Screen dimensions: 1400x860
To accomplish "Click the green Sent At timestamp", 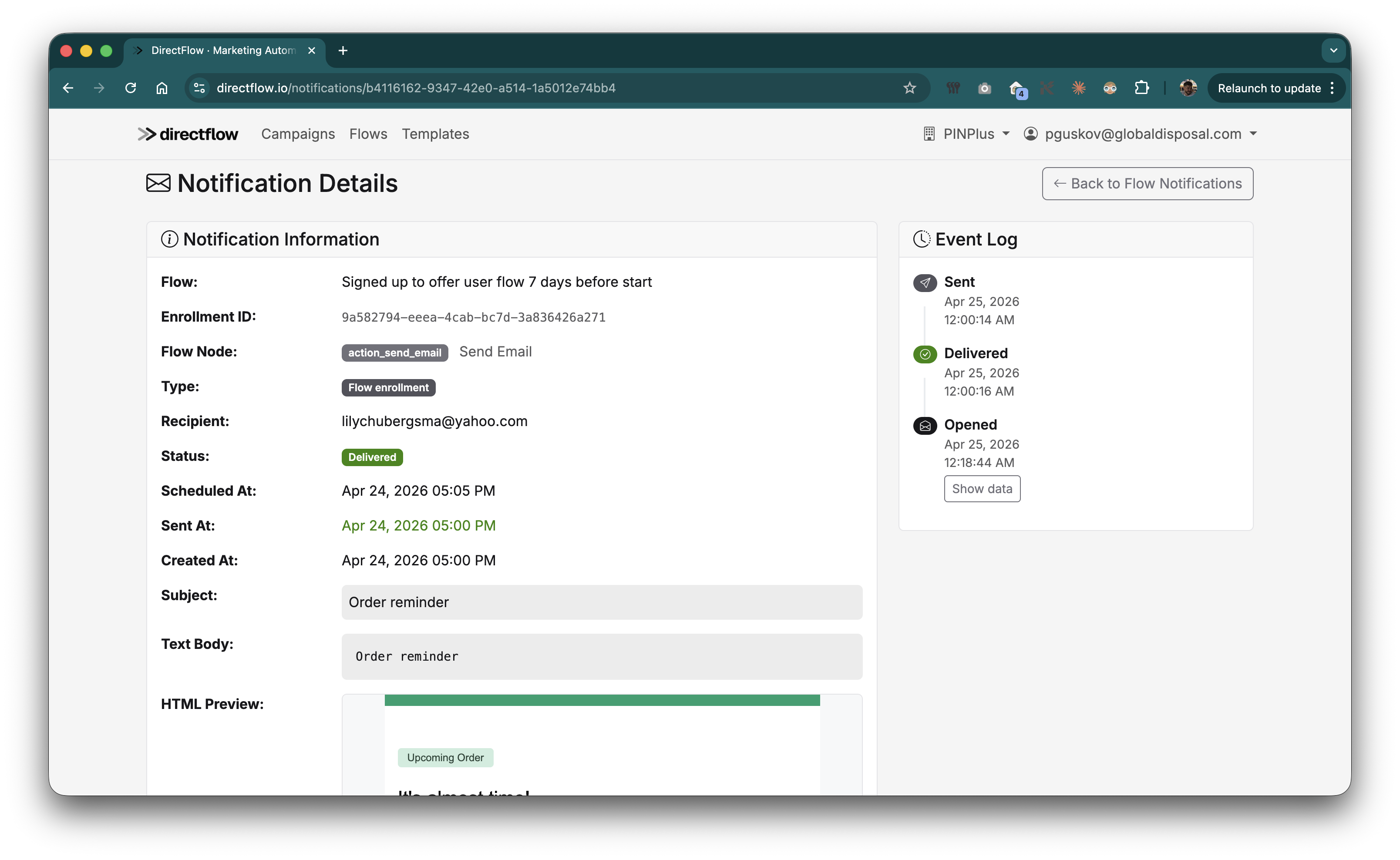I will (x=419, y=526).
